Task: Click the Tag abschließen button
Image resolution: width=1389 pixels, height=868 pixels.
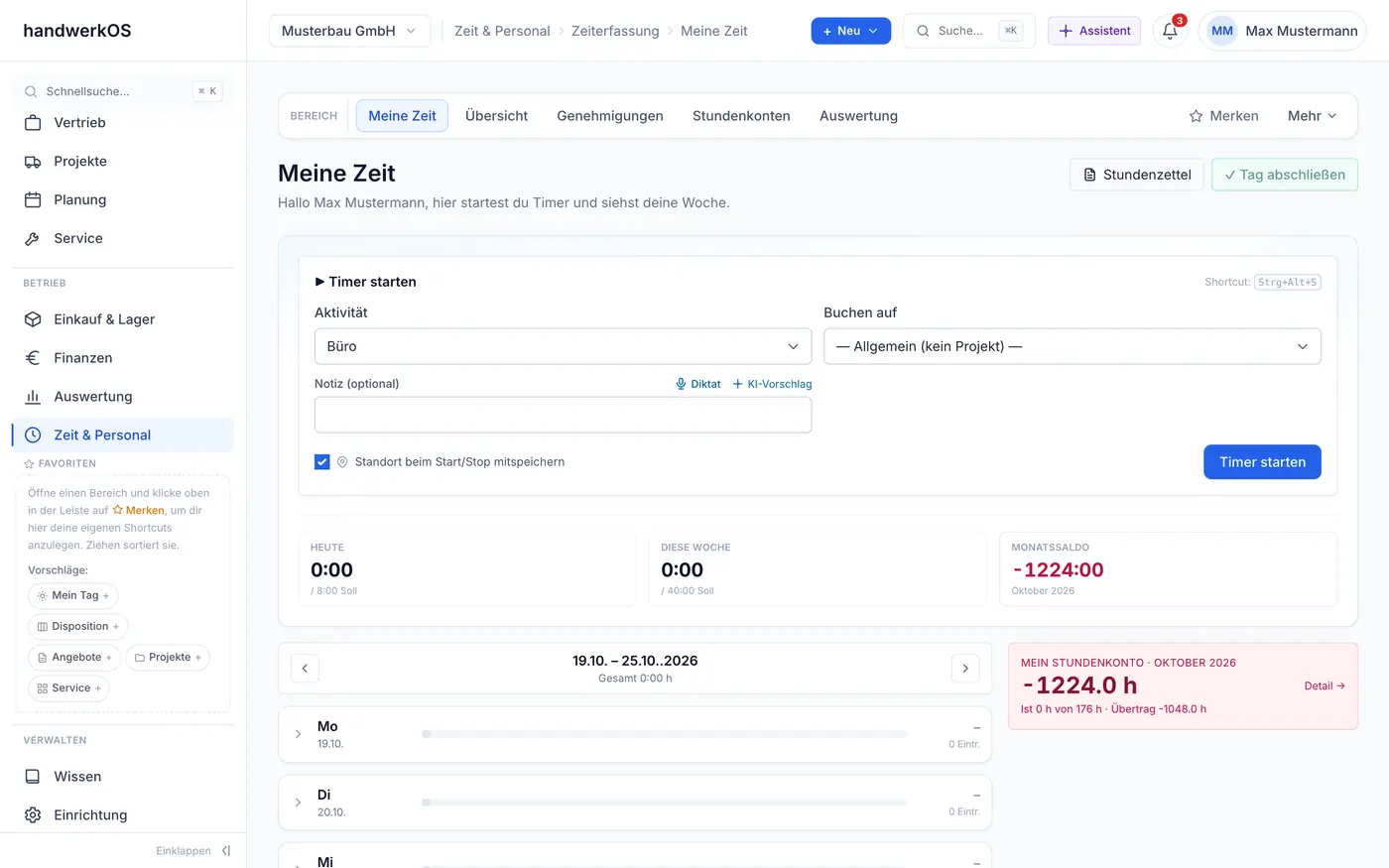Action: point(1285,175)
